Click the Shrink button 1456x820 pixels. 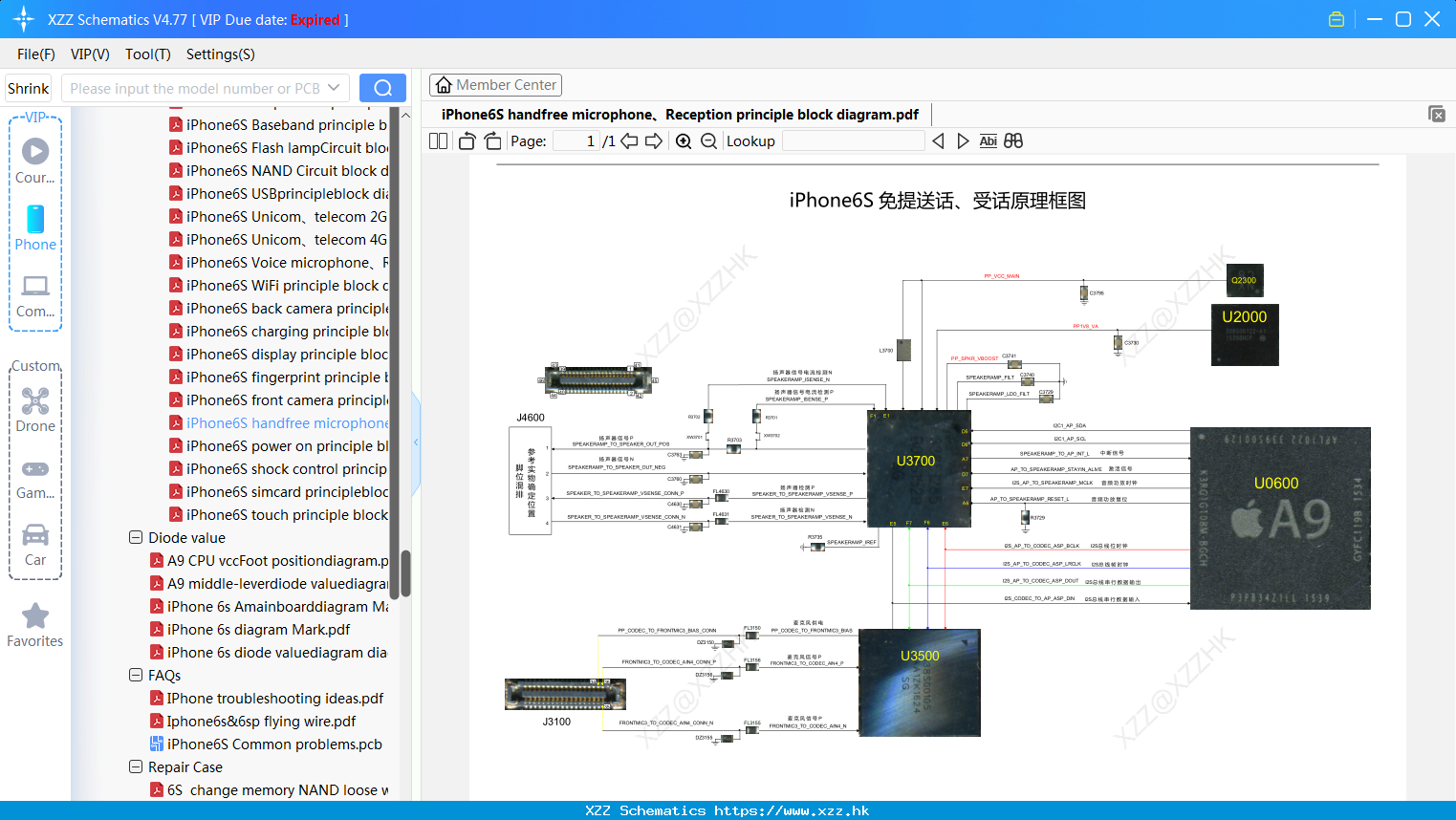[28, 88]
